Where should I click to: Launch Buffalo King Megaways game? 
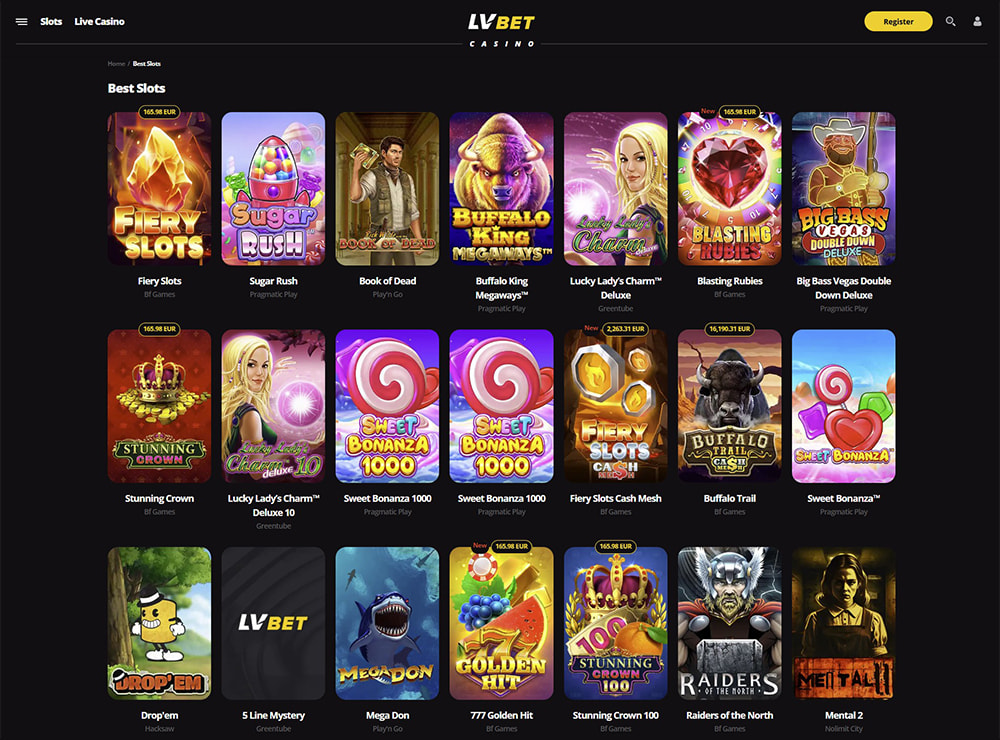pyautogui.click(x=501, y=189)
